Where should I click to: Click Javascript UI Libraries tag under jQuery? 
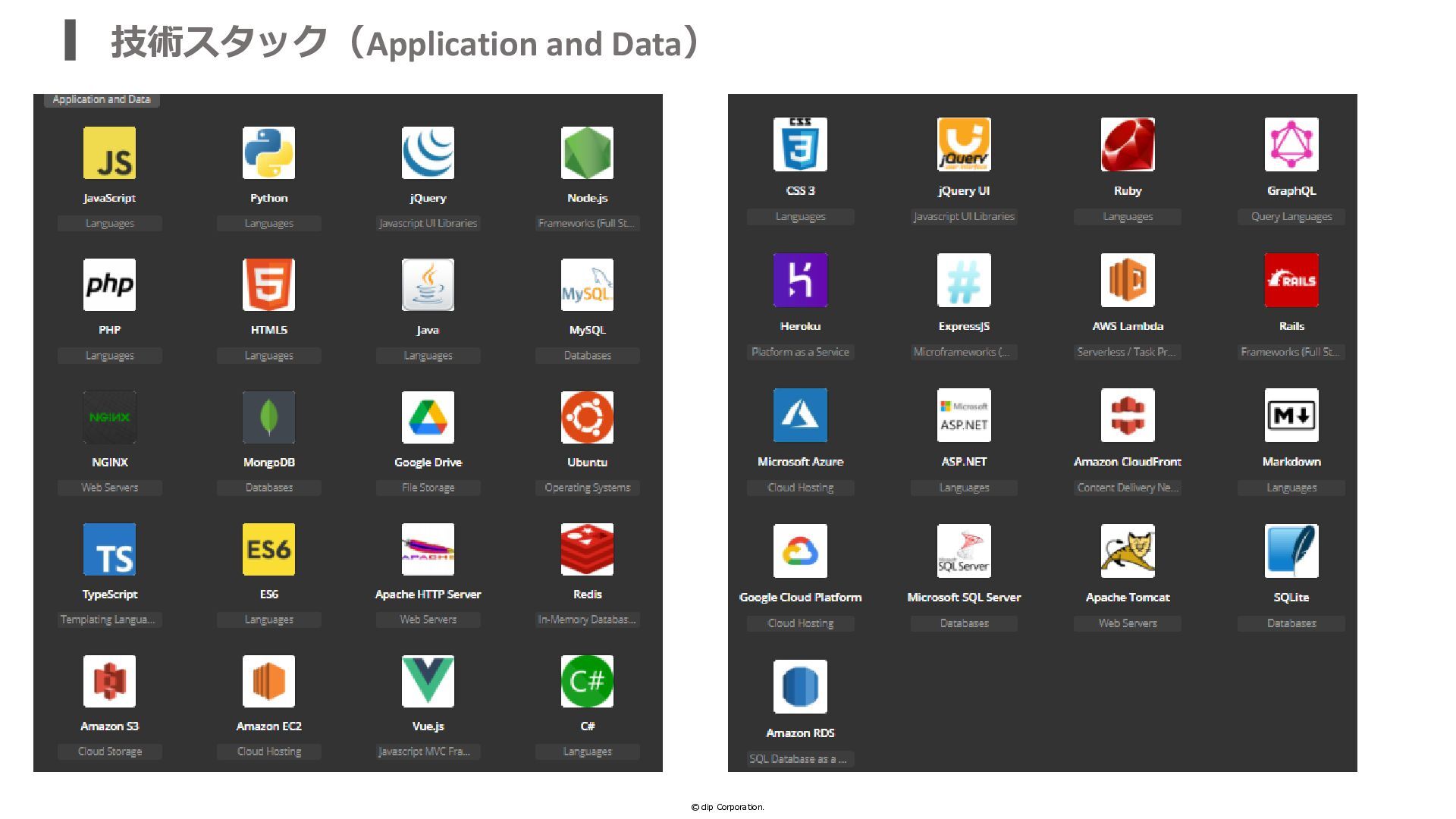[x=428, y=223]
